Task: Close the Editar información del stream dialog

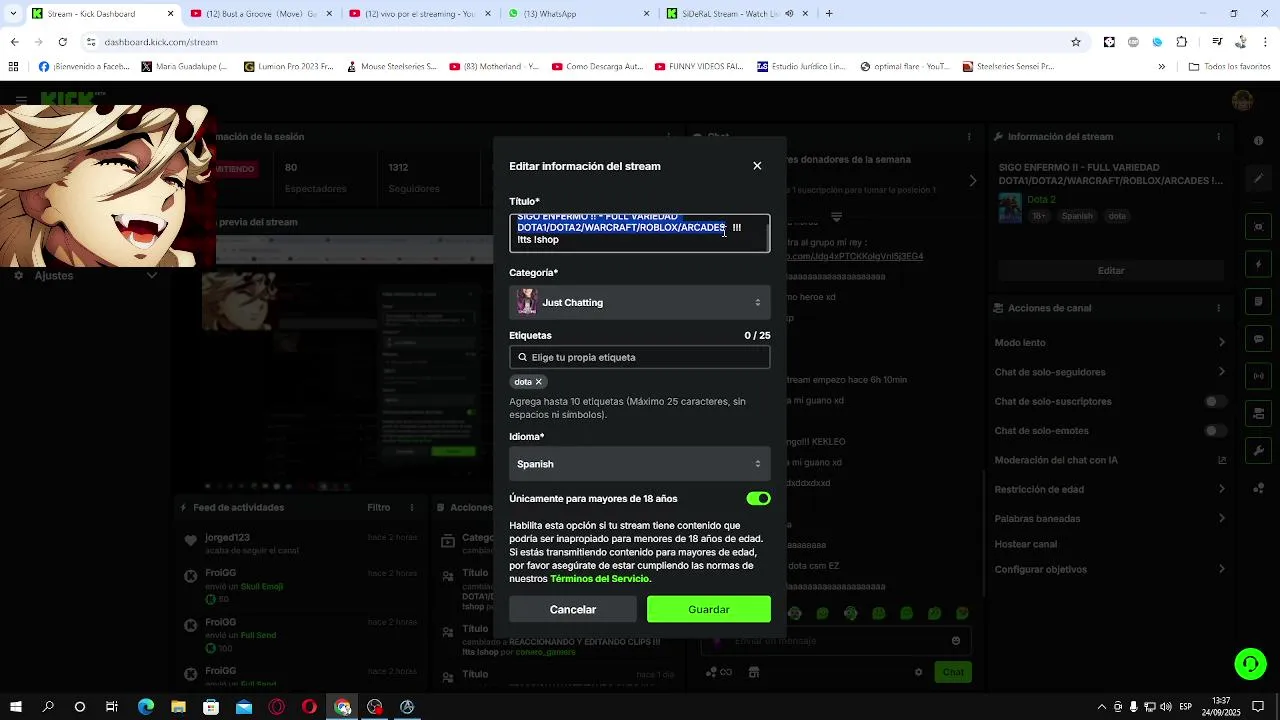Action: click(x=757, y=166)
